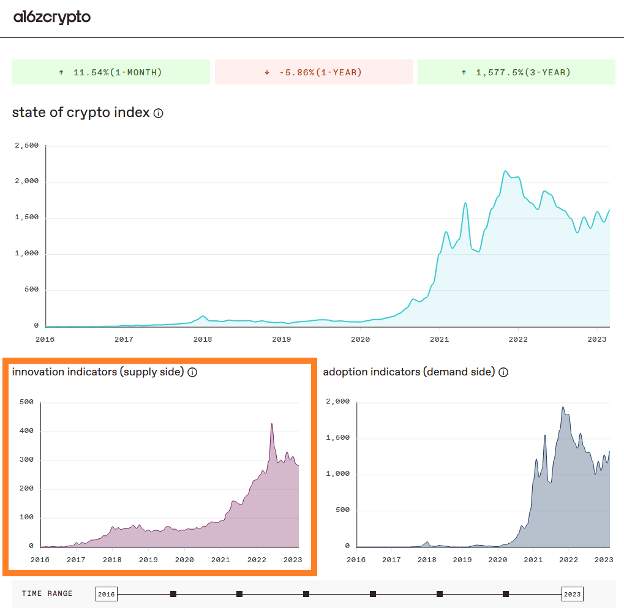Viewport: 624px width, 614px height.
Task: Click first tick mark after the 2016 handle
Action: pyautogui.click(x=173, y=594)
